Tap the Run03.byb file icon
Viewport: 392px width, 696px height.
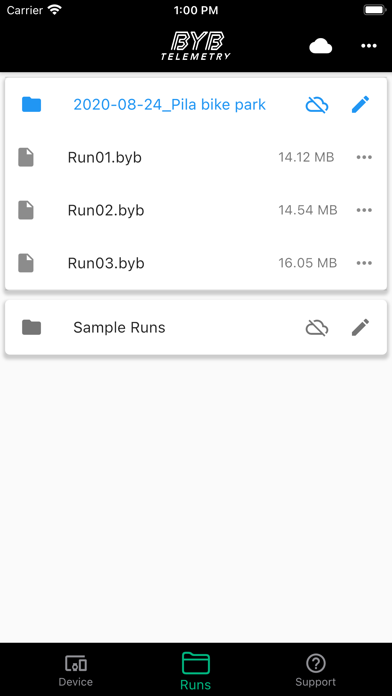pyautogui.click(x=26, y=263)
